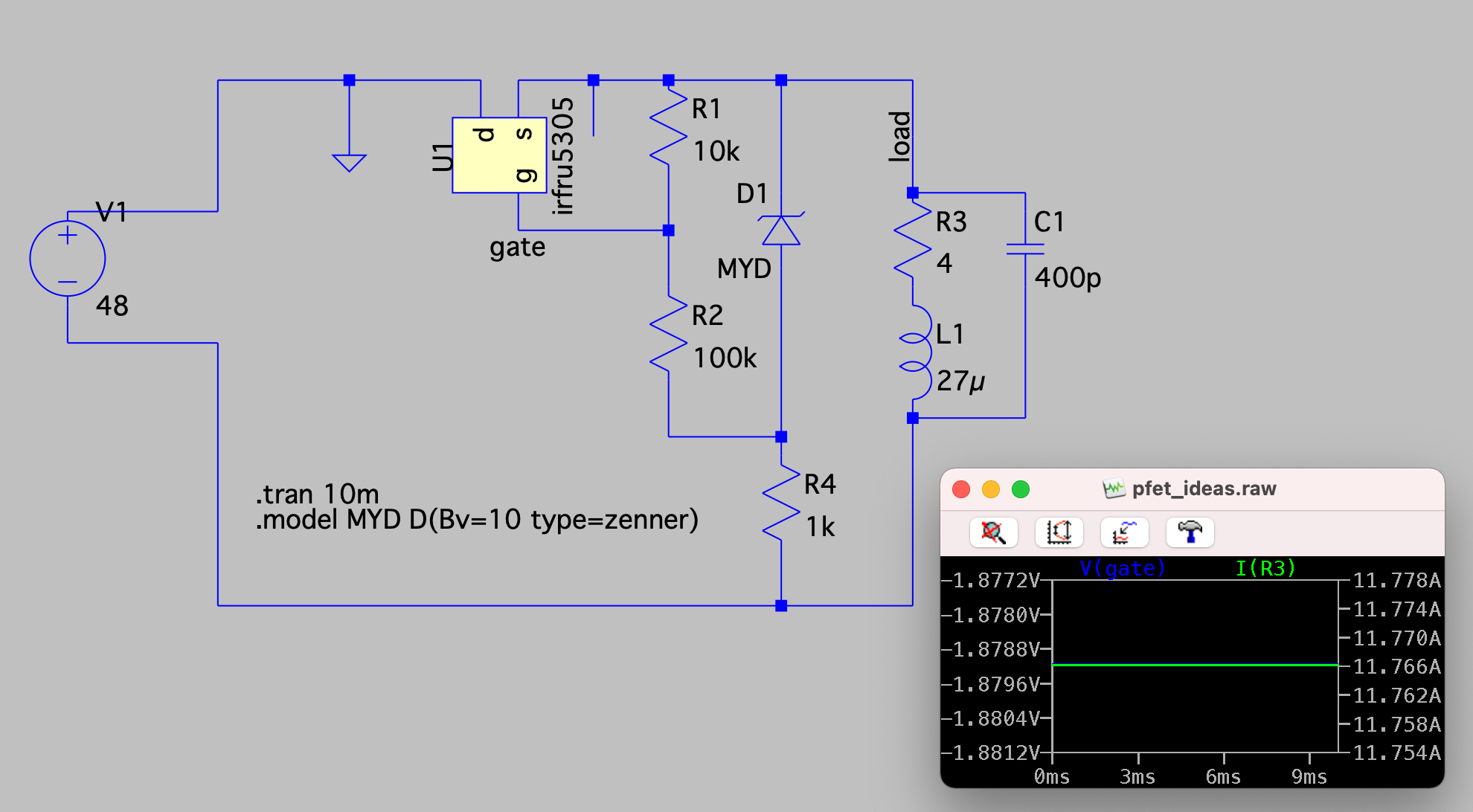
Task: Minimize the pfet_ideas.raw waveform window
Action: pos(991,489)
